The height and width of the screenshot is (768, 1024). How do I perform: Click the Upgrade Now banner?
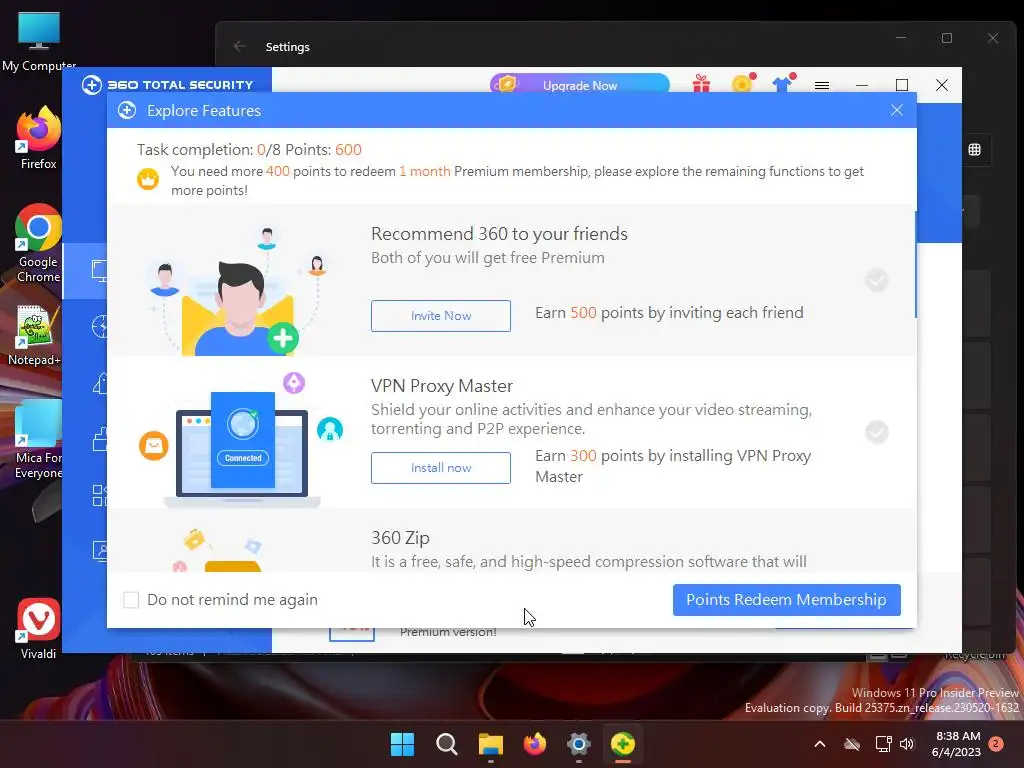click(580, 85)
